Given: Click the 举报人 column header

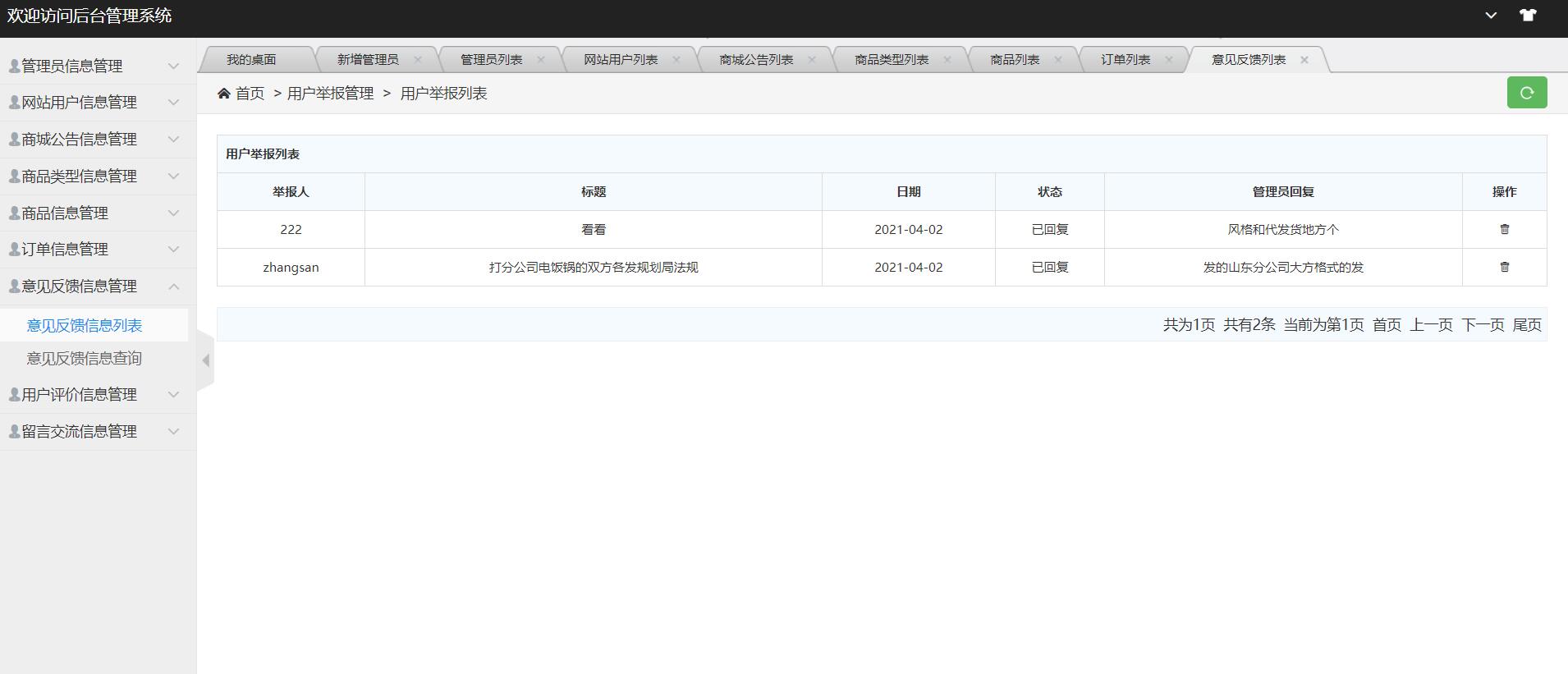Looking at the screenshot, I should point(291,192).
